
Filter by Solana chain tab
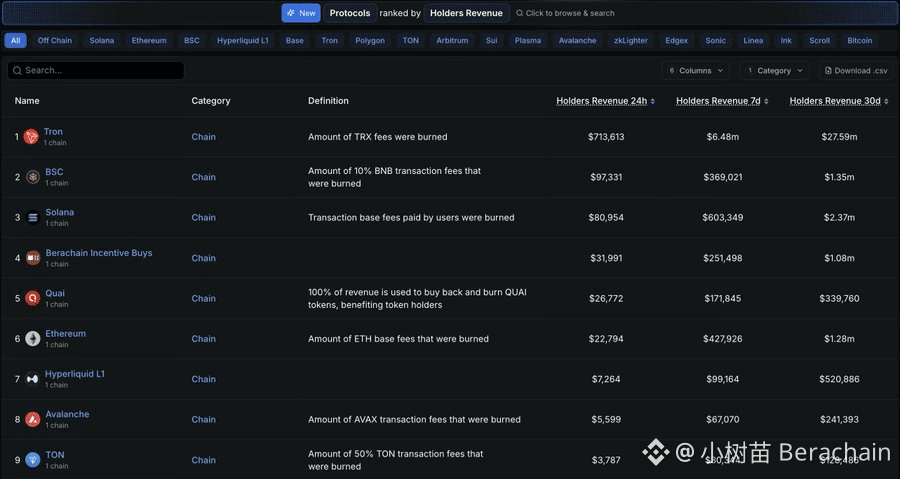(x=102, y=40)
